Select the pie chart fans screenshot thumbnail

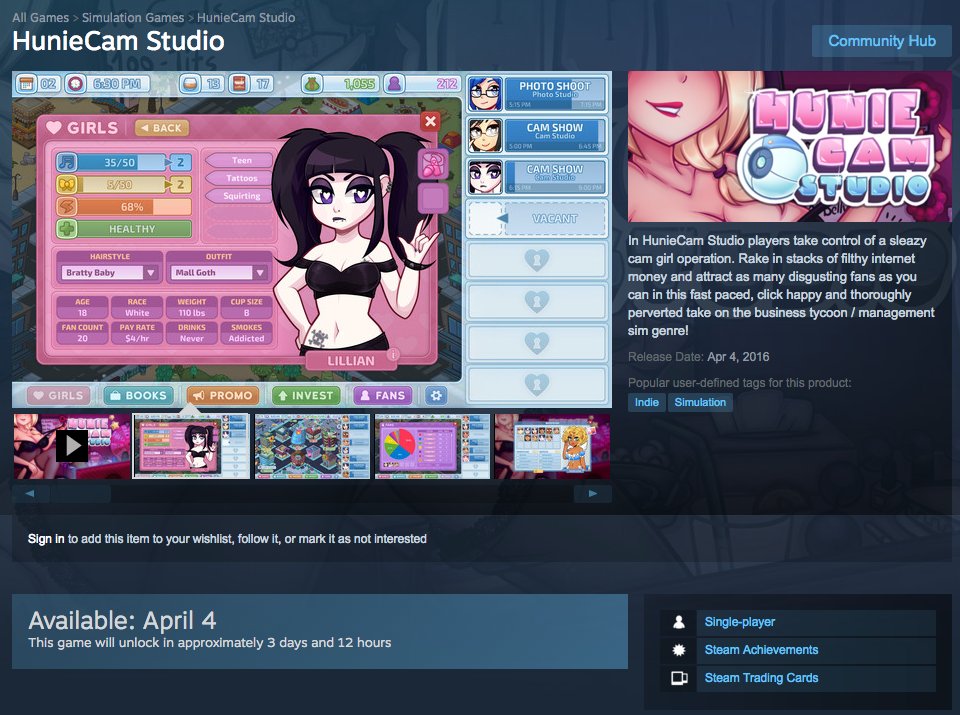click(x=432, y=446)
